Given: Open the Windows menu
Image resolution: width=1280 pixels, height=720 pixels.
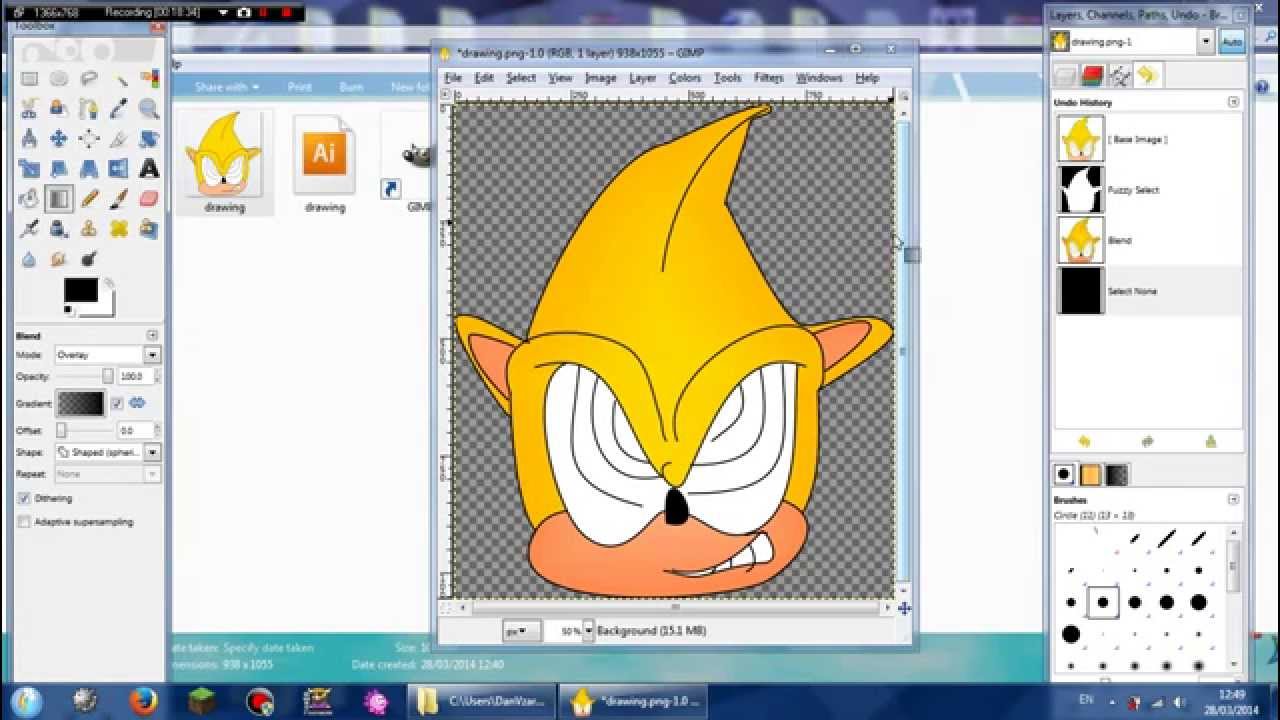Looking at the screenshot, I should coord(819,78).
